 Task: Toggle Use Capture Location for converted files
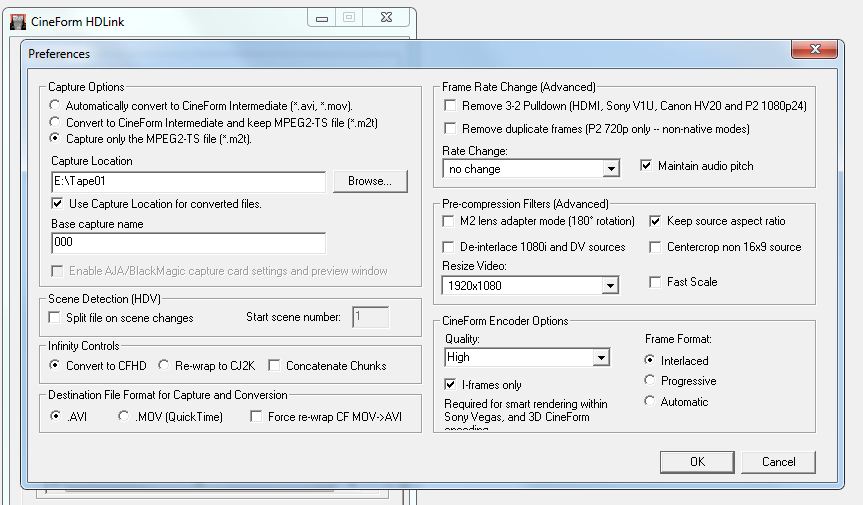[57, 204]
